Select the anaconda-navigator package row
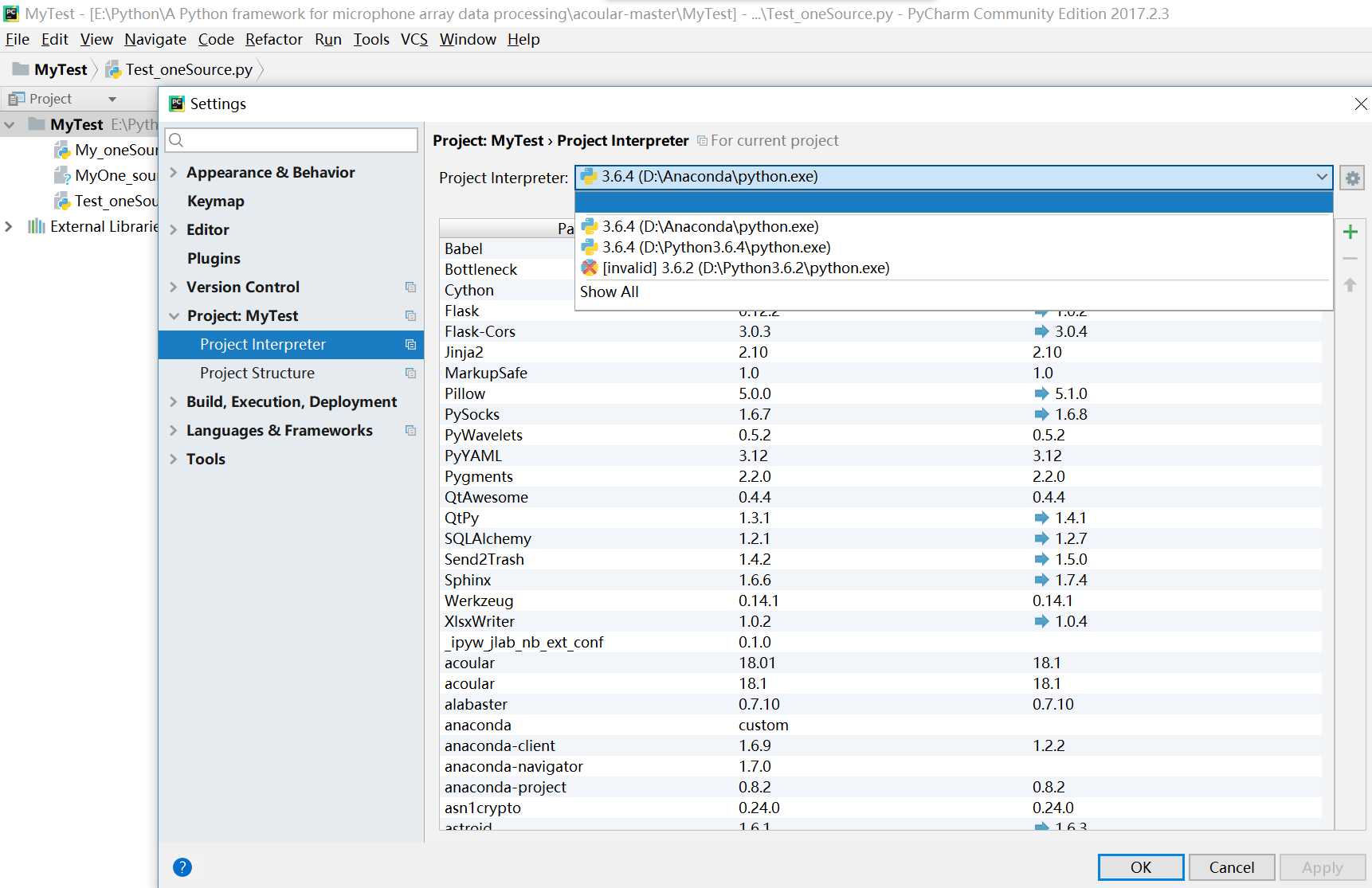Viewport: 1372px width, 888px height. (x=880, y=766)
